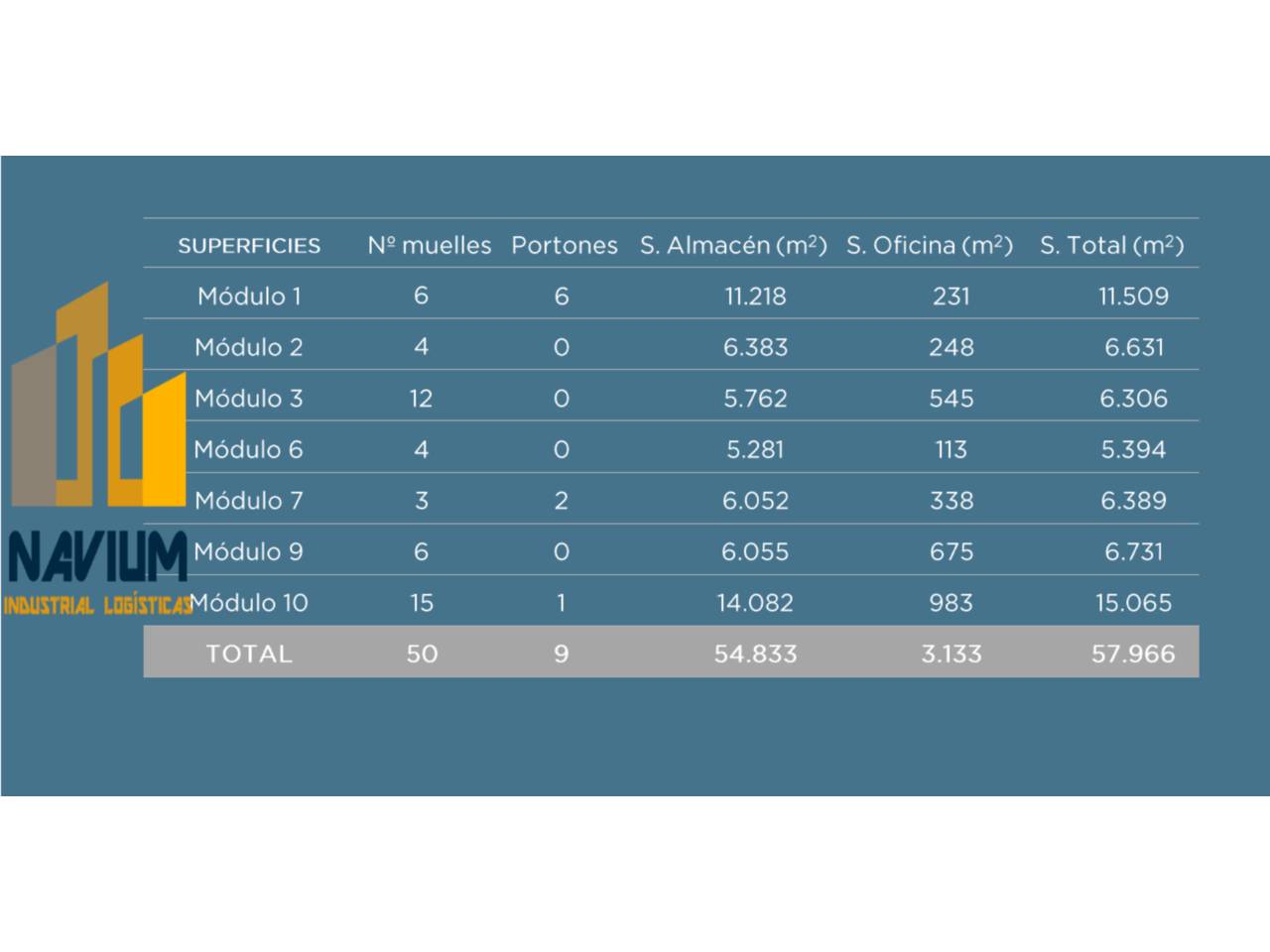Click the 54.833 warehouse total value

[x=755, y=654]
